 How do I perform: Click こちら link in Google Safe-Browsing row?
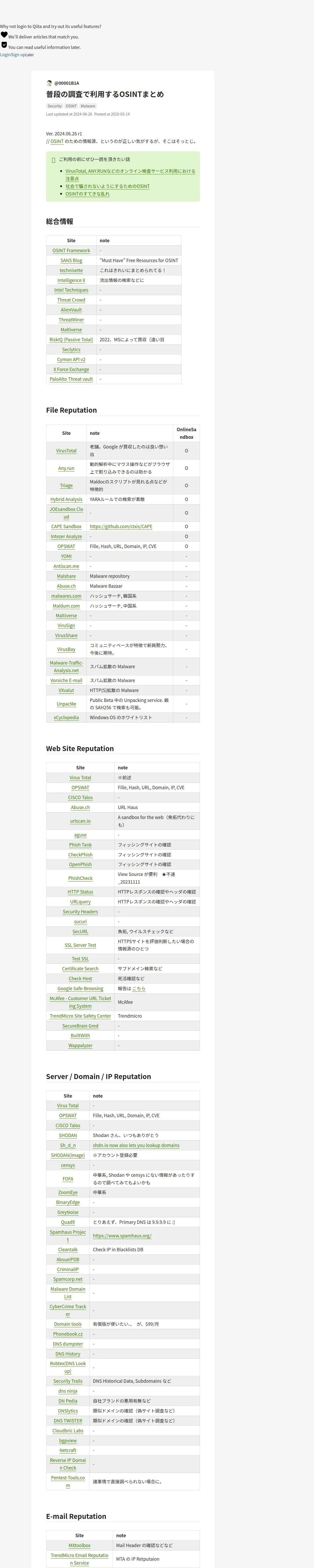[x=139, y=989]
